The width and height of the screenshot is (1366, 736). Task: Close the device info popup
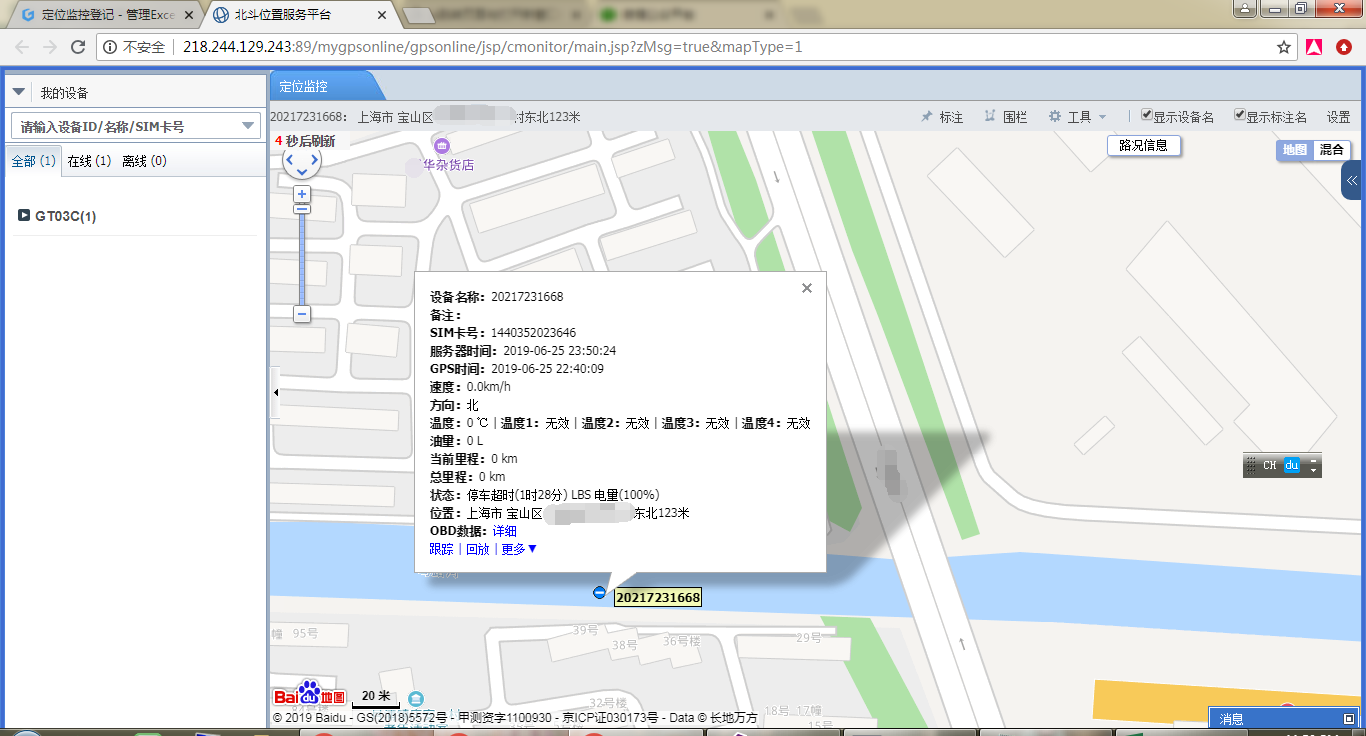[807, 288]
